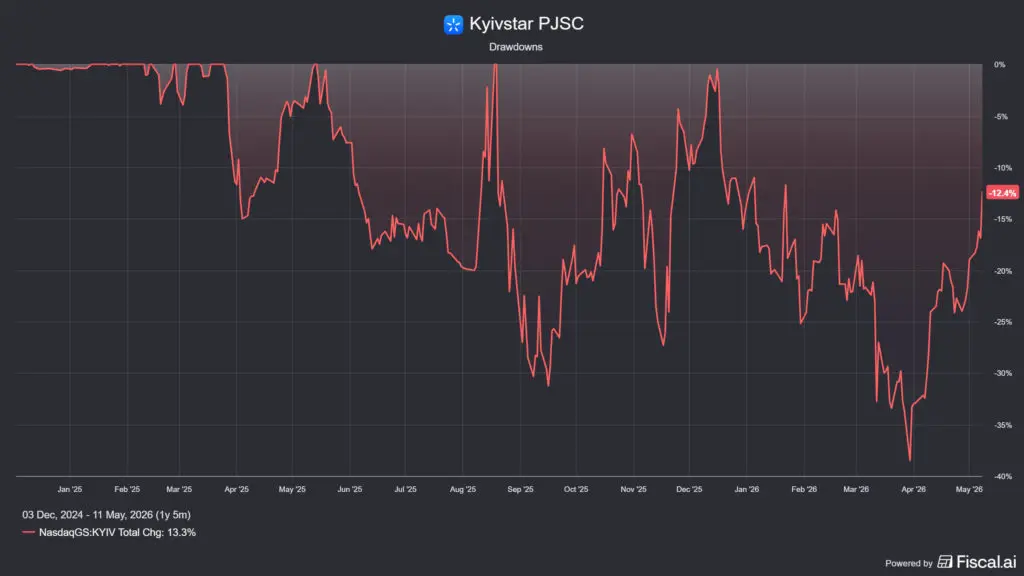Click the Dec '25 x-axis label
1024x576 pixels.
coord(689,489)
